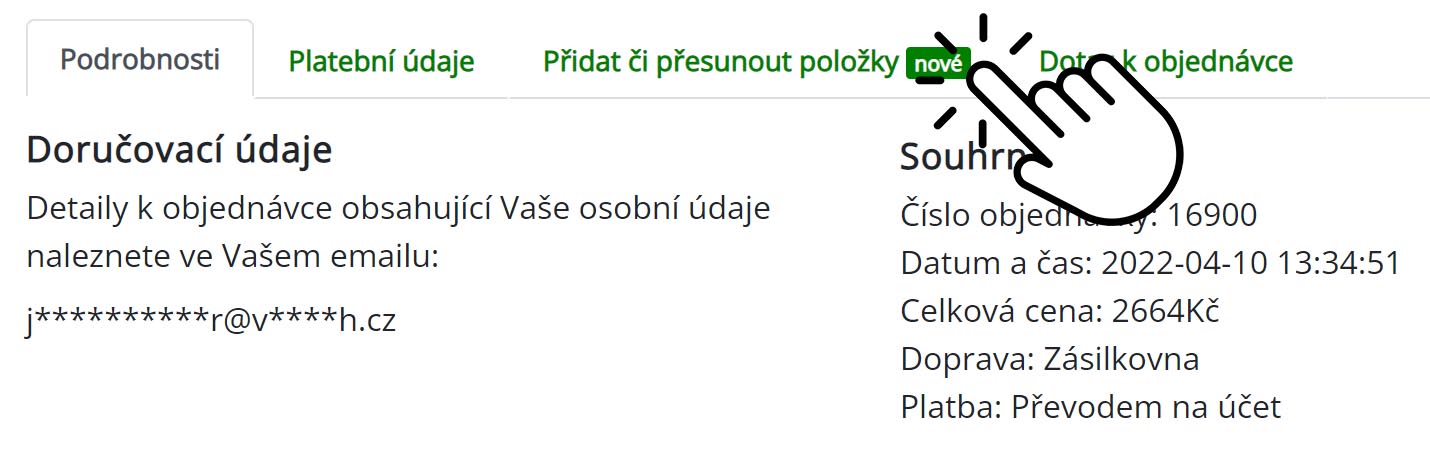Click the masked email address
1430x453 pixels.
(211, 322)
